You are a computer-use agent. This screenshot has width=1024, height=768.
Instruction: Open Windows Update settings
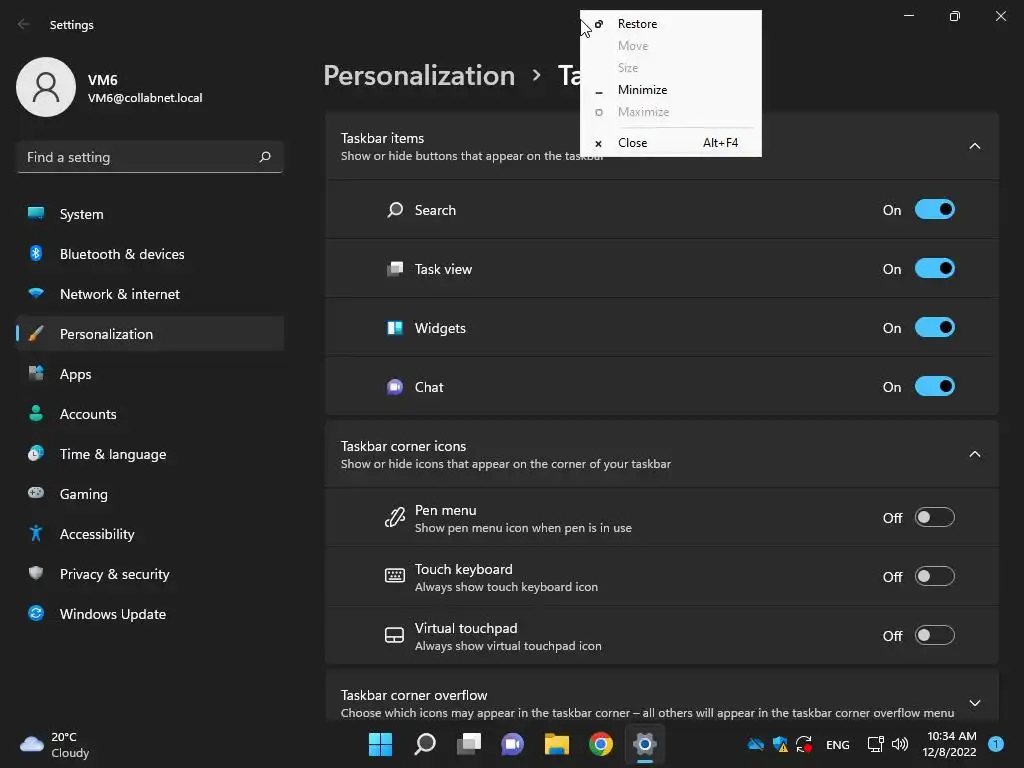(x=150, y=614)
